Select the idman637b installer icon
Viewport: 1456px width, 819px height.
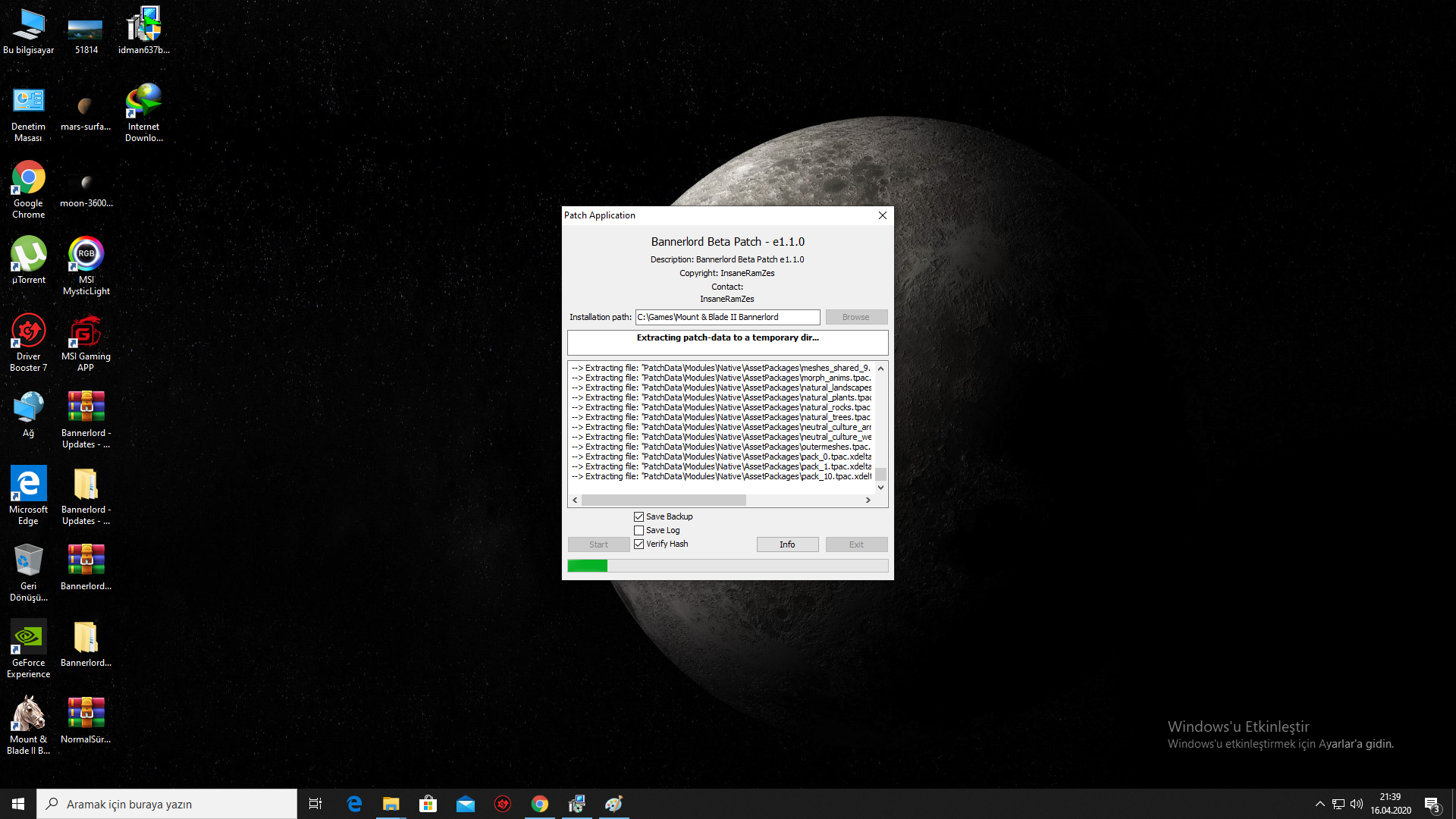(x=143, y=31)
